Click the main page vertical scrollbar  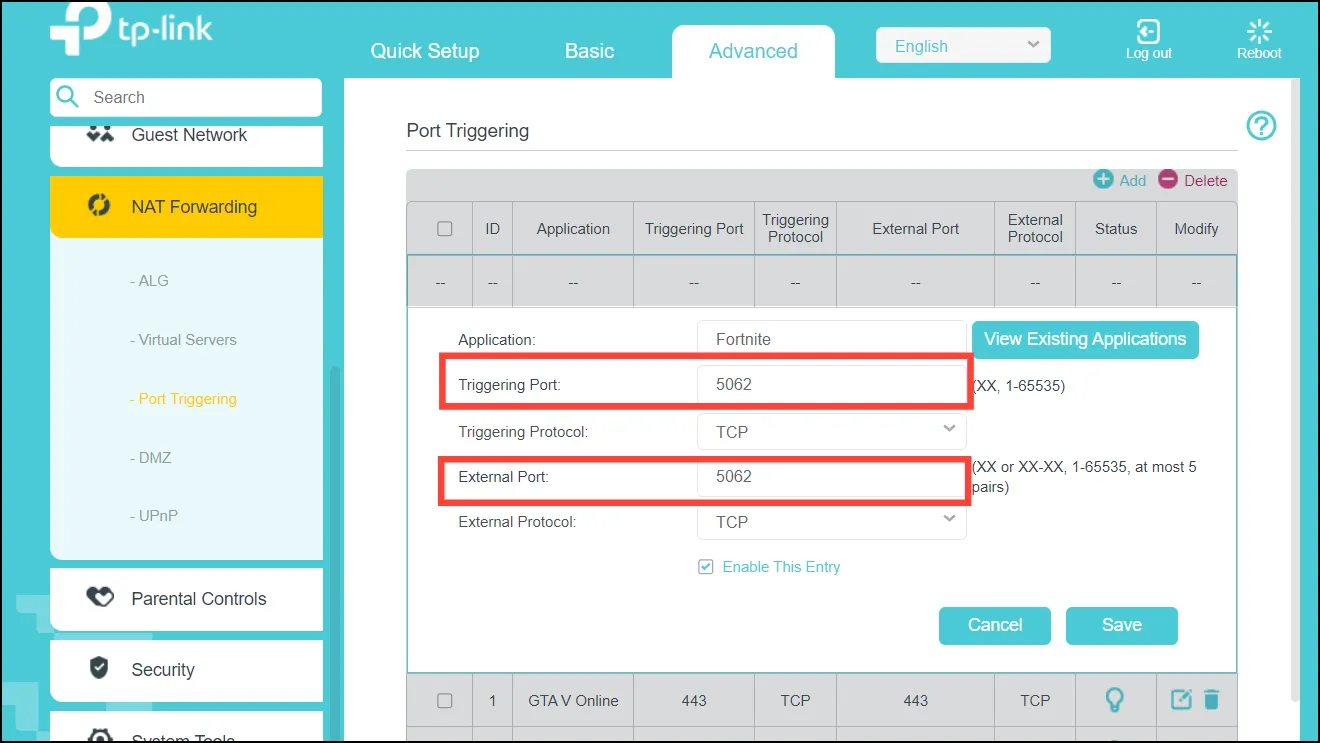[1295, 390]
